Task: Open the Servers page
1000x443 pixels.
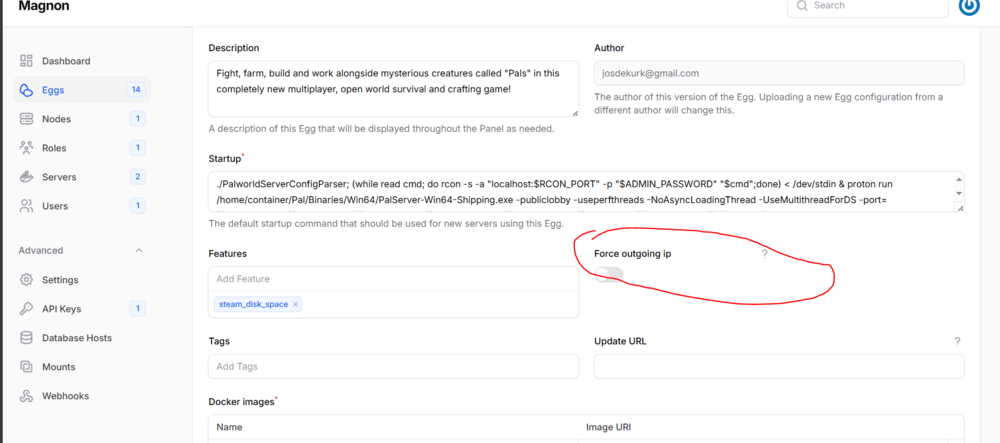Action: tap(82, 177)
